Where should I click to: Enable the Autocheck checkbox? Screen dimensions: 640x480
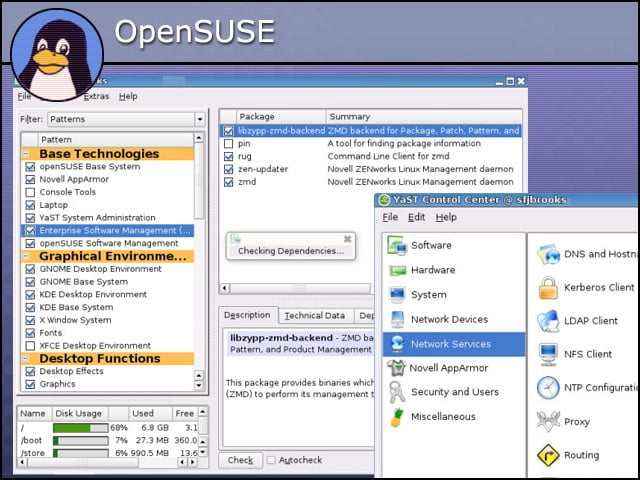click(271, 460)
